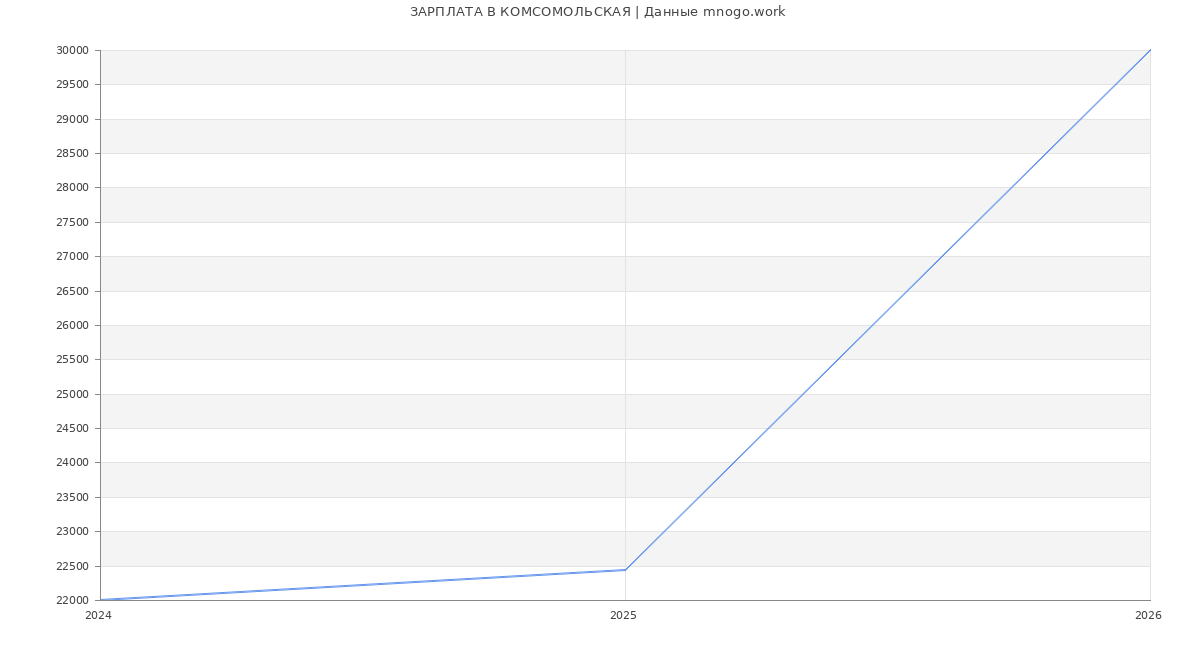Click the 24000 label on the y-axis
The width and height of the screenshot is (1200, 650).
73,463
